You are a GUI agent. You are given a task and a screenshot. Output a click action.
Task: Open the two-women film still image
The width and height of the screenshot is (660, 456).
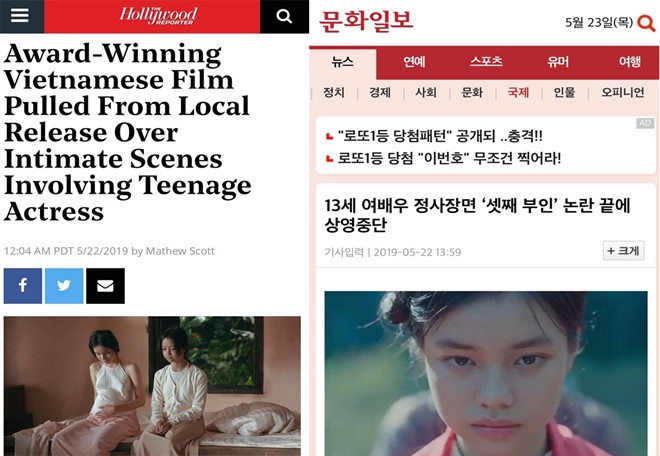point(152,386)
